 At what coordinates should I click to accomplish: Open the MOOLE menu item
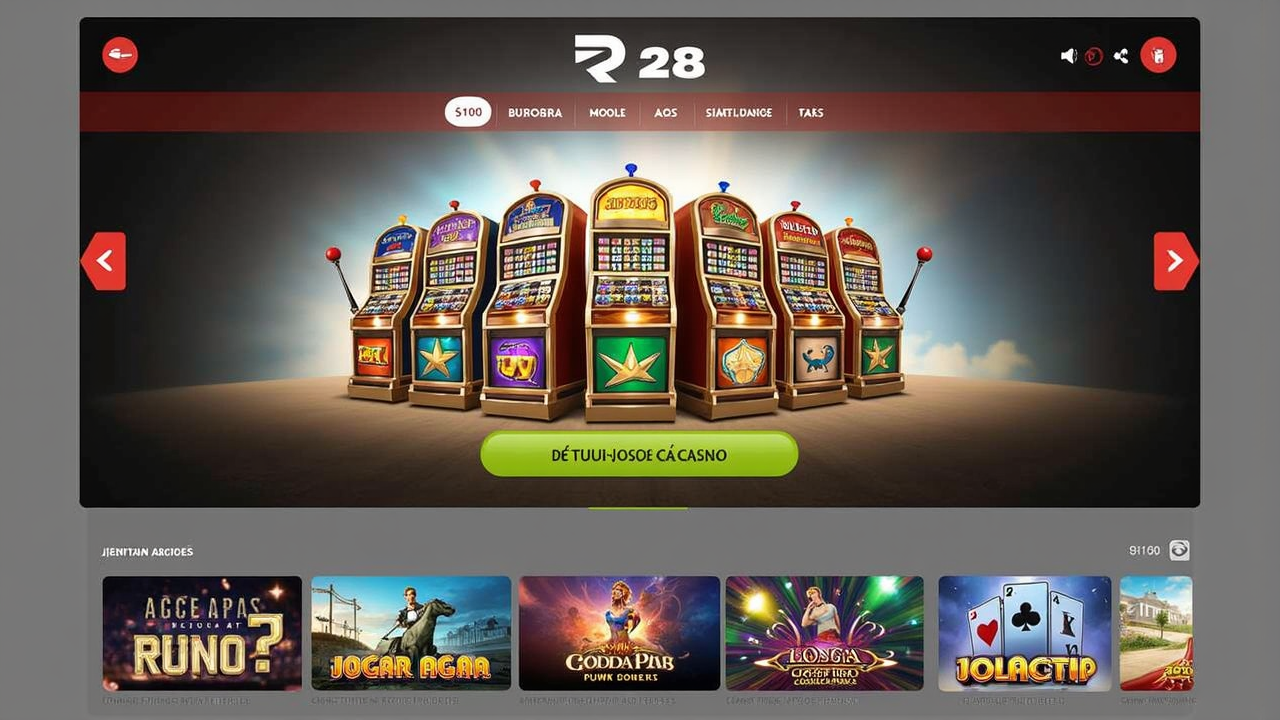coord(607,113)
